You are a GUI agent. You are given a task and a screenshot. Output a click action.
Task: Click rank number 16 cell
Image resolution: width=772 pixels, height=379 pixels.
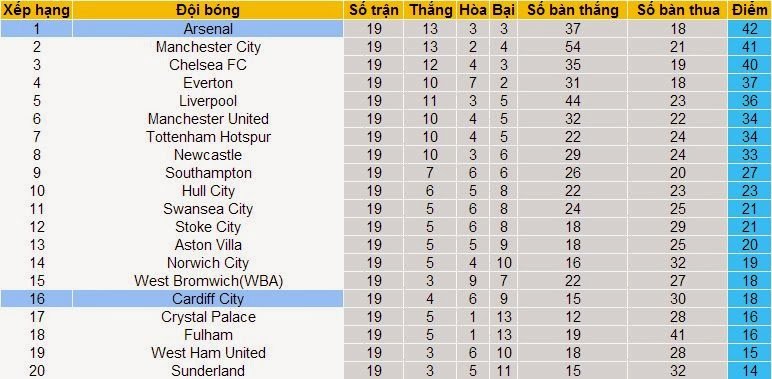pyautogui.click(x=36, y=298)
